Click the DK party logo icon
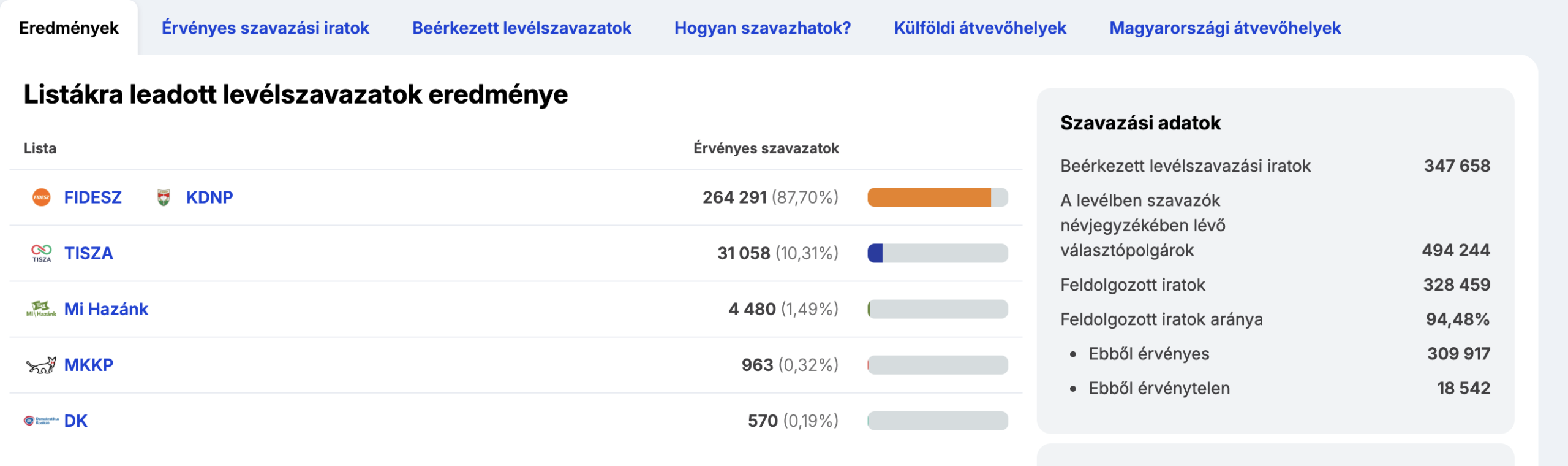 tap(41, 421)
